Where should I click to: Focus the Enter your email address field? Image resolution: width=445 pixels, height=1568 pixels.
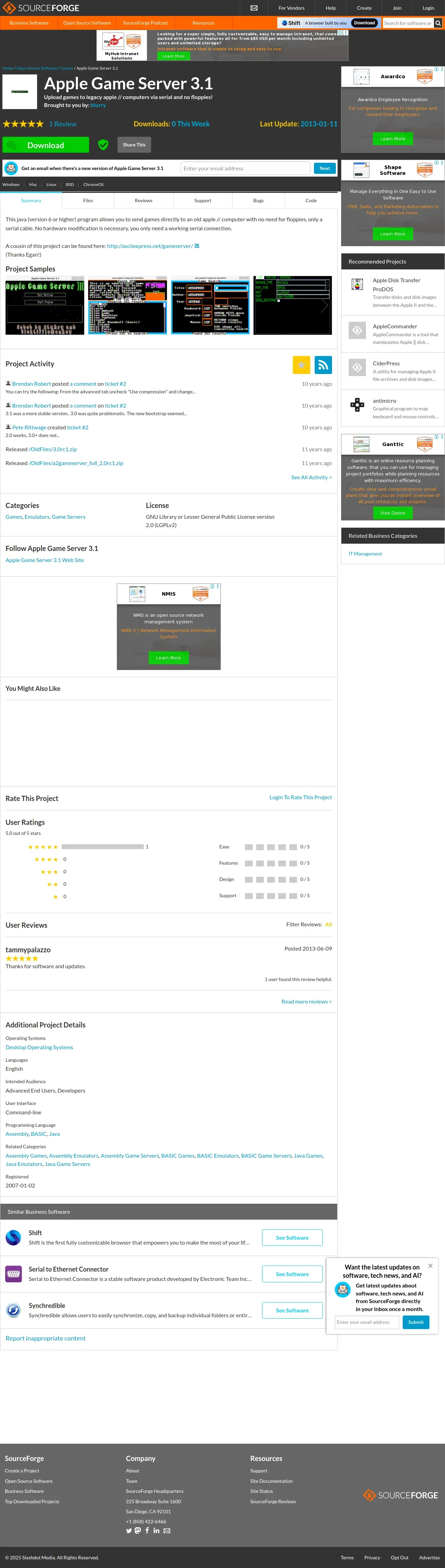[245, 169]
